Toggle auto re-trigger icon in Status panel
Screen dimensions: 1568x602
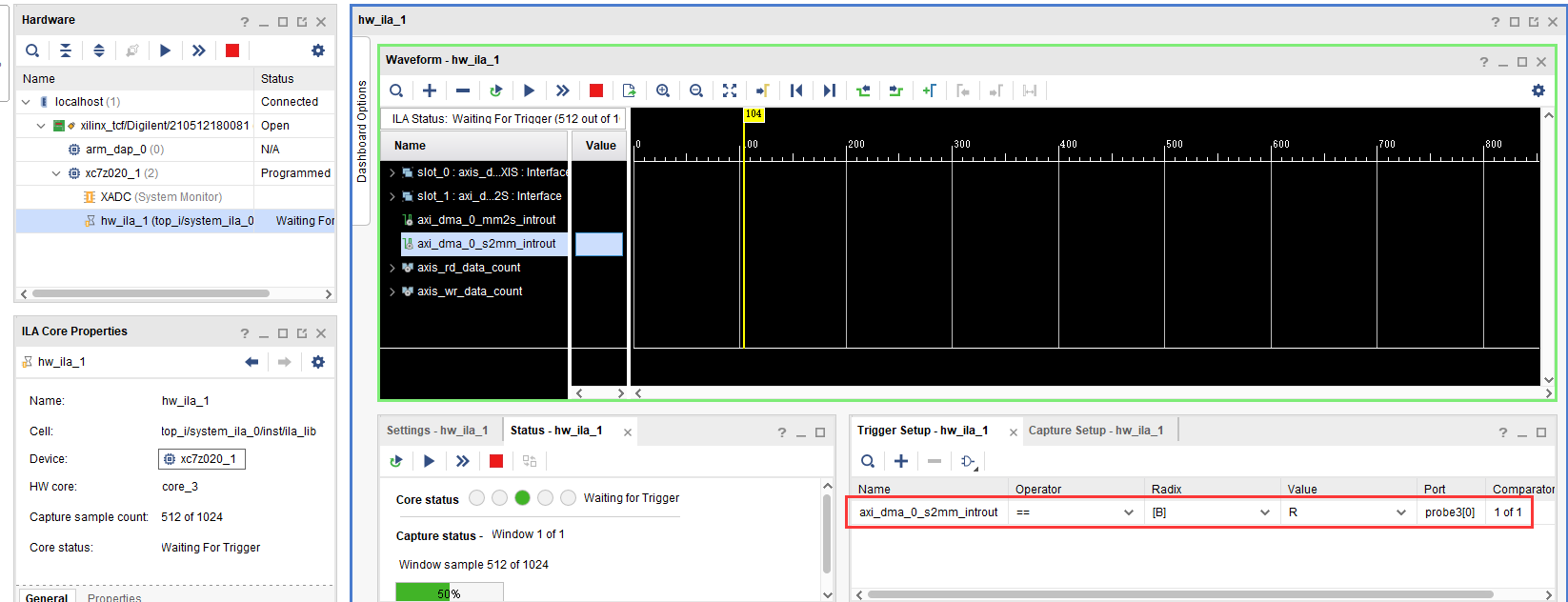396,461
